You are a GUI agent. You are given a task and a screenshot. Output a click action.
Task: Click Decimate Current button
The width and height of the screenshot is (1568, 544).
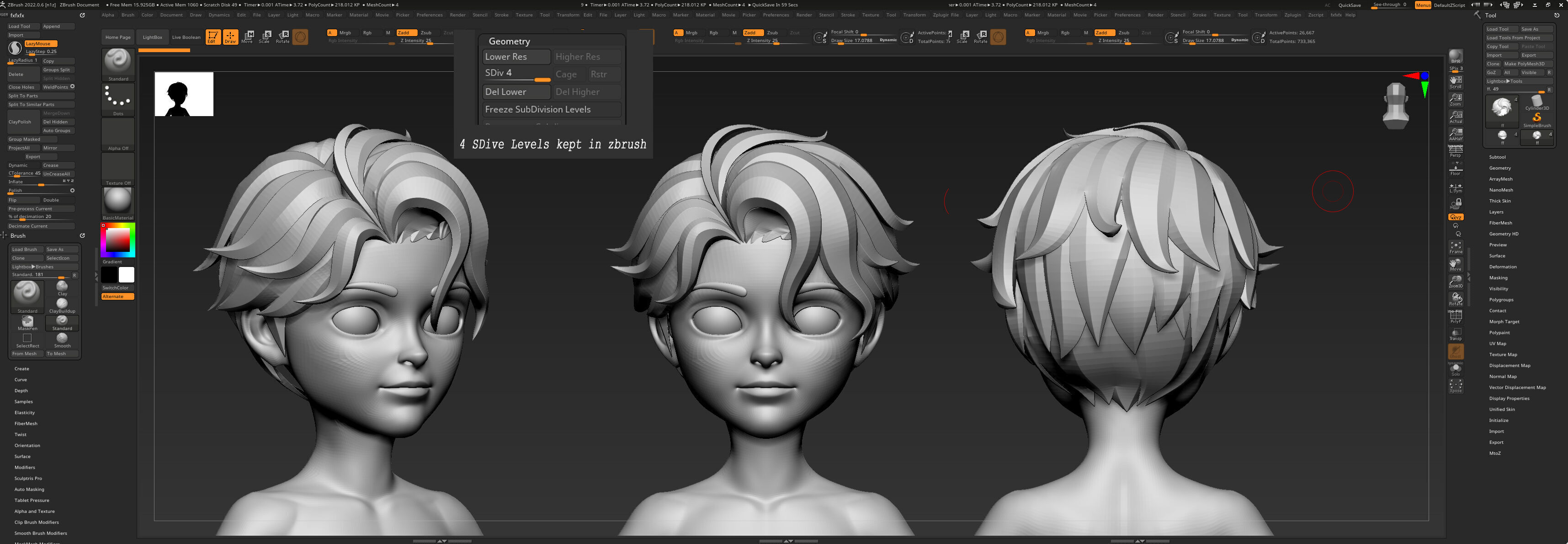[x=41, y=226]
